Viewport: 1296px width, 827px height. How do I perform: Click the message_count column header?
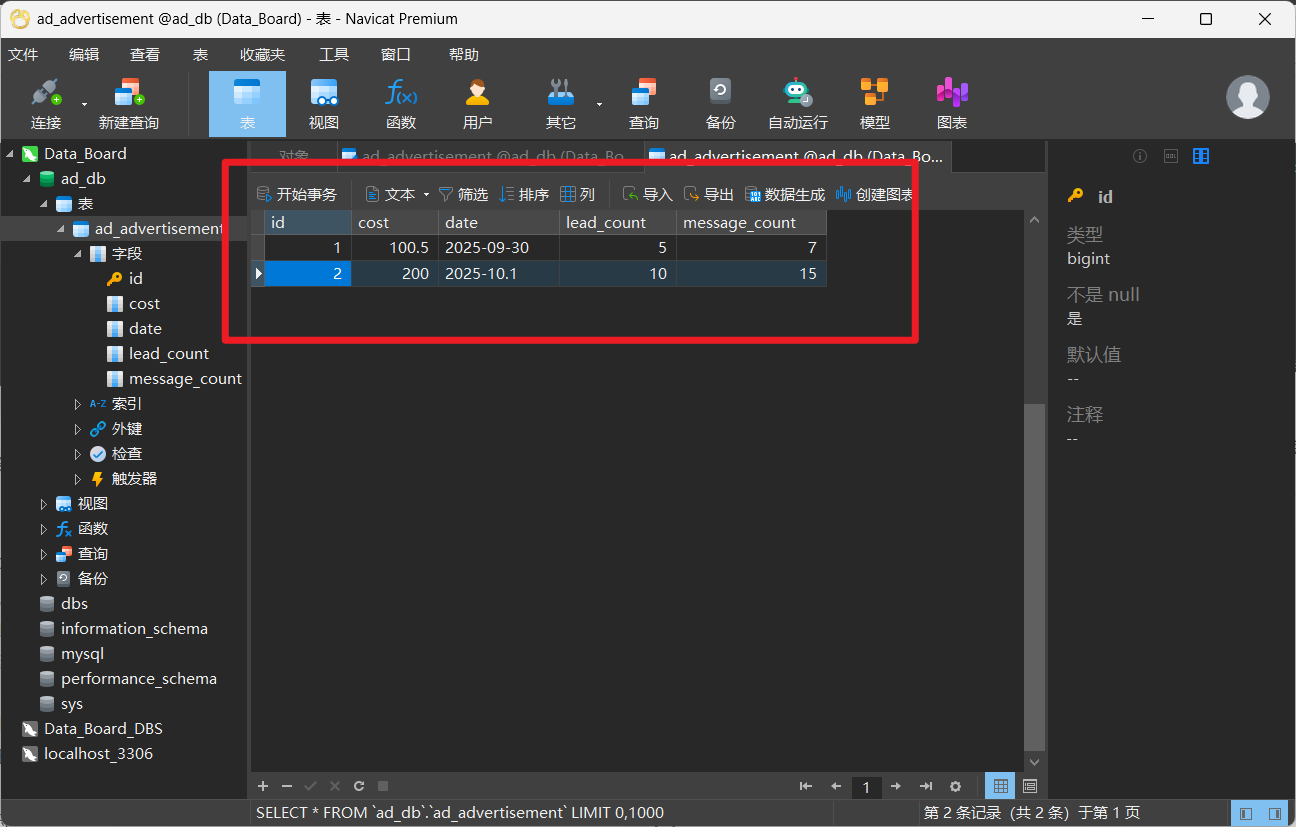[752, 222]
